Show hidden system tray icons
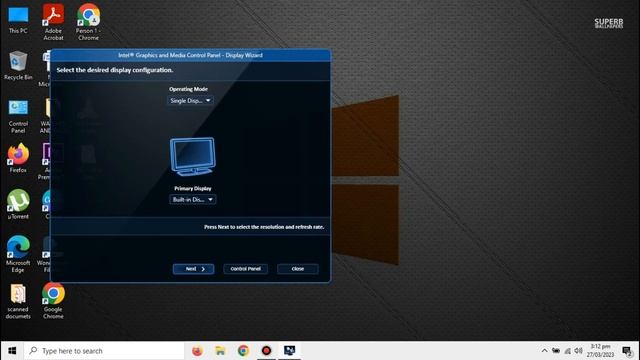 click(x=544, y=351)
